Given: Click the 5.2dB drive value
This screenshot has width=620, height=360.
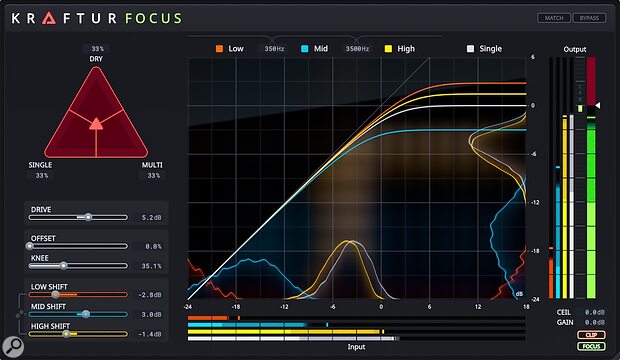Looking at the screenshot, I should pyautogui.click(x=151, y=218).
